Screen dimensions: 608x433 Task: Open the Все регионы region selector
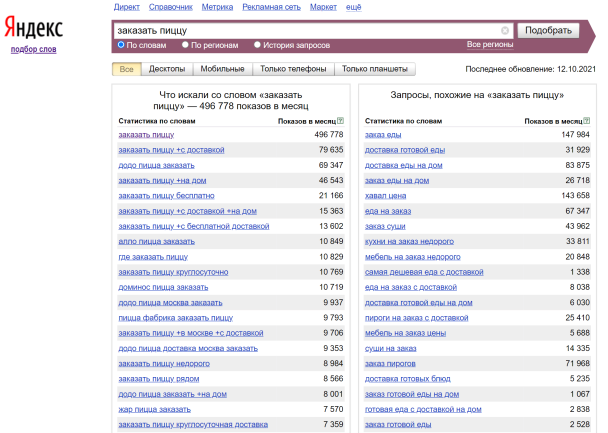coord(490,45)
